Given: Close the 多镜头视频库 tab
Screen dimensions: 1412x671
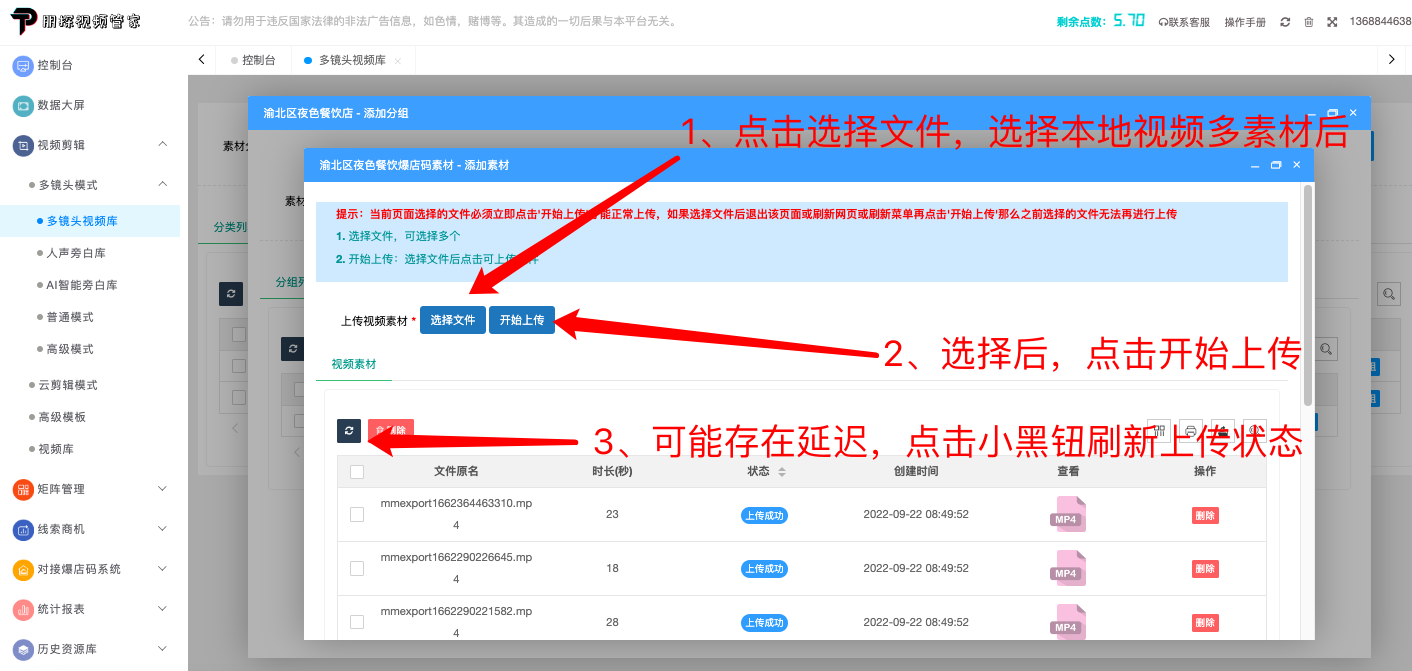Looking at the screenshot, I should point(397,61).
